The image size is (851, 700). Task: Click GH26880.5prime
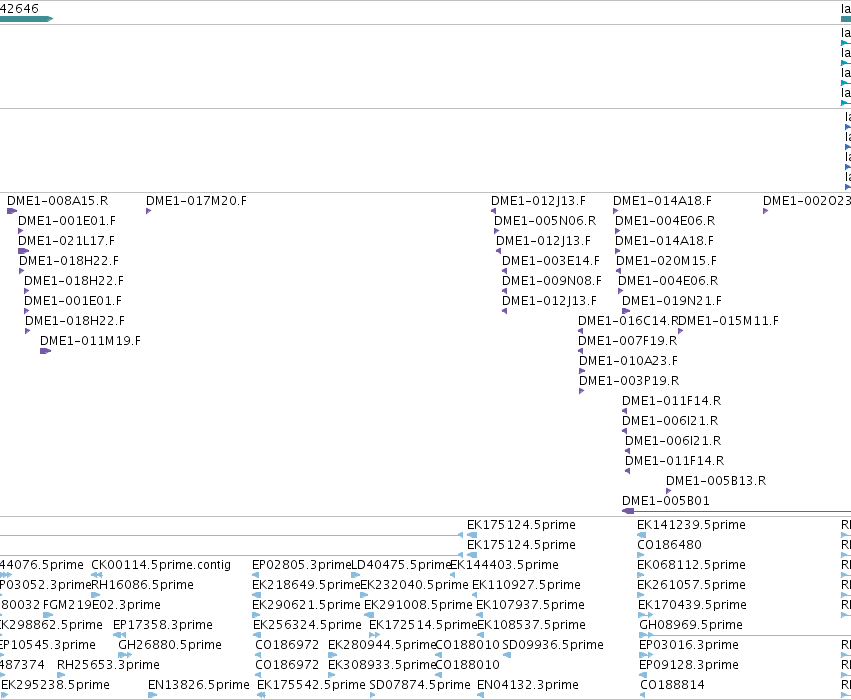[x=170, y=645]
